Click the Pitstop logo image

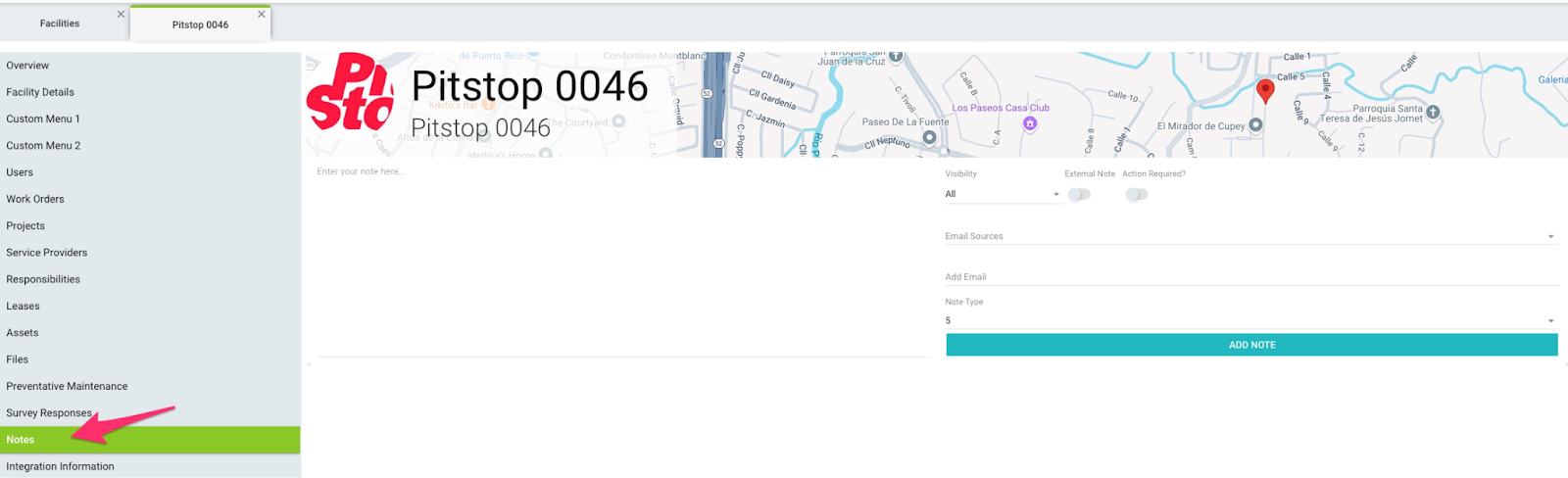click(x=350, y=93)
